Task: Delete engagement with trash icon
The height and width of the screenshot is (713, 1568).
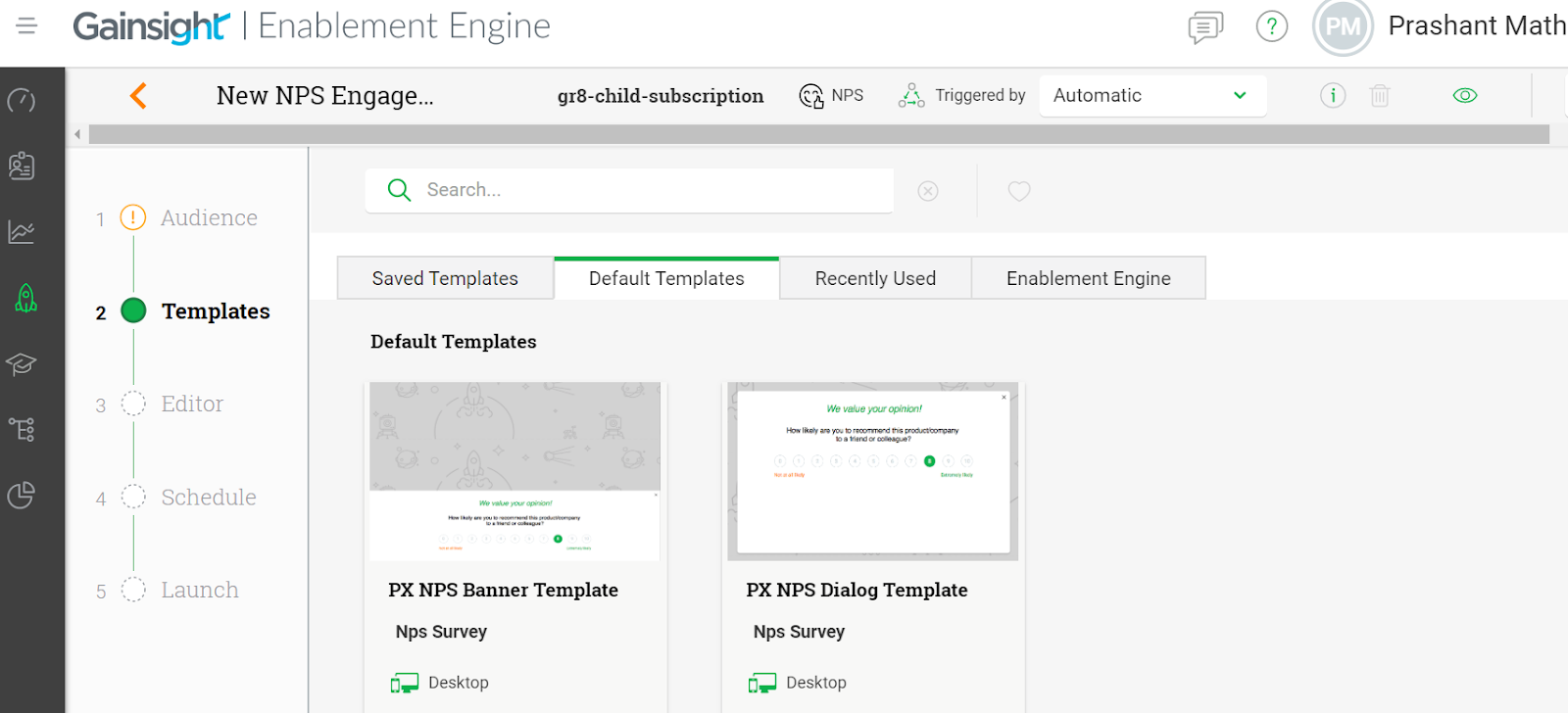Action: (1380, 95)
